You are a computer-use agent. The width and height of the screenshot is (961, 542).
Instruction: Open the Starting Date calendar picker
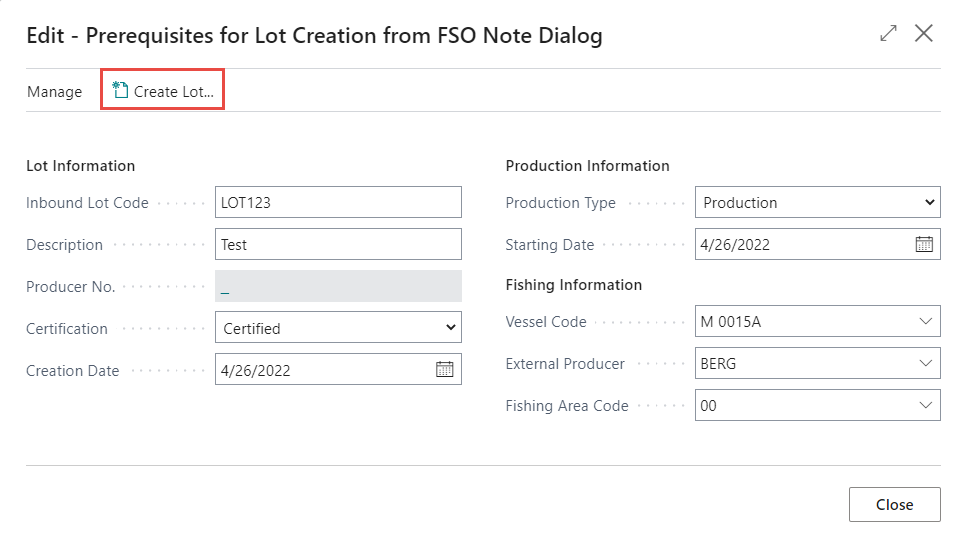point(924,244)
